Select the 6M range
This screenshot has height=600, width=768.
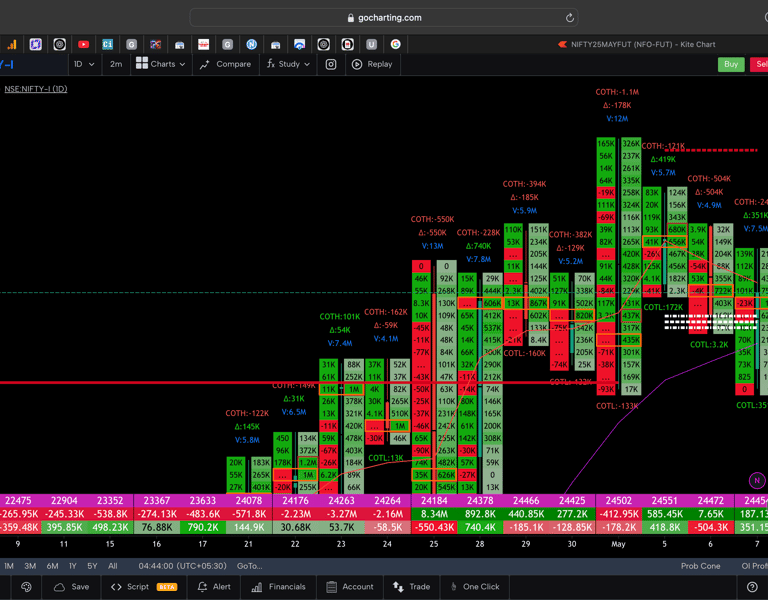tap(52, 566)
